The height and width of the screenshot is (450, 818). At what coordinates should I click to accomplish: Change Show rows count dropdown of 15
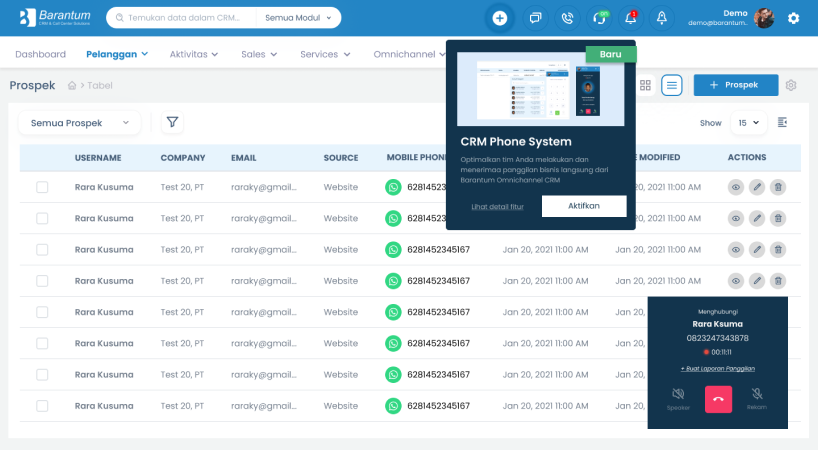tap(749, 123)
